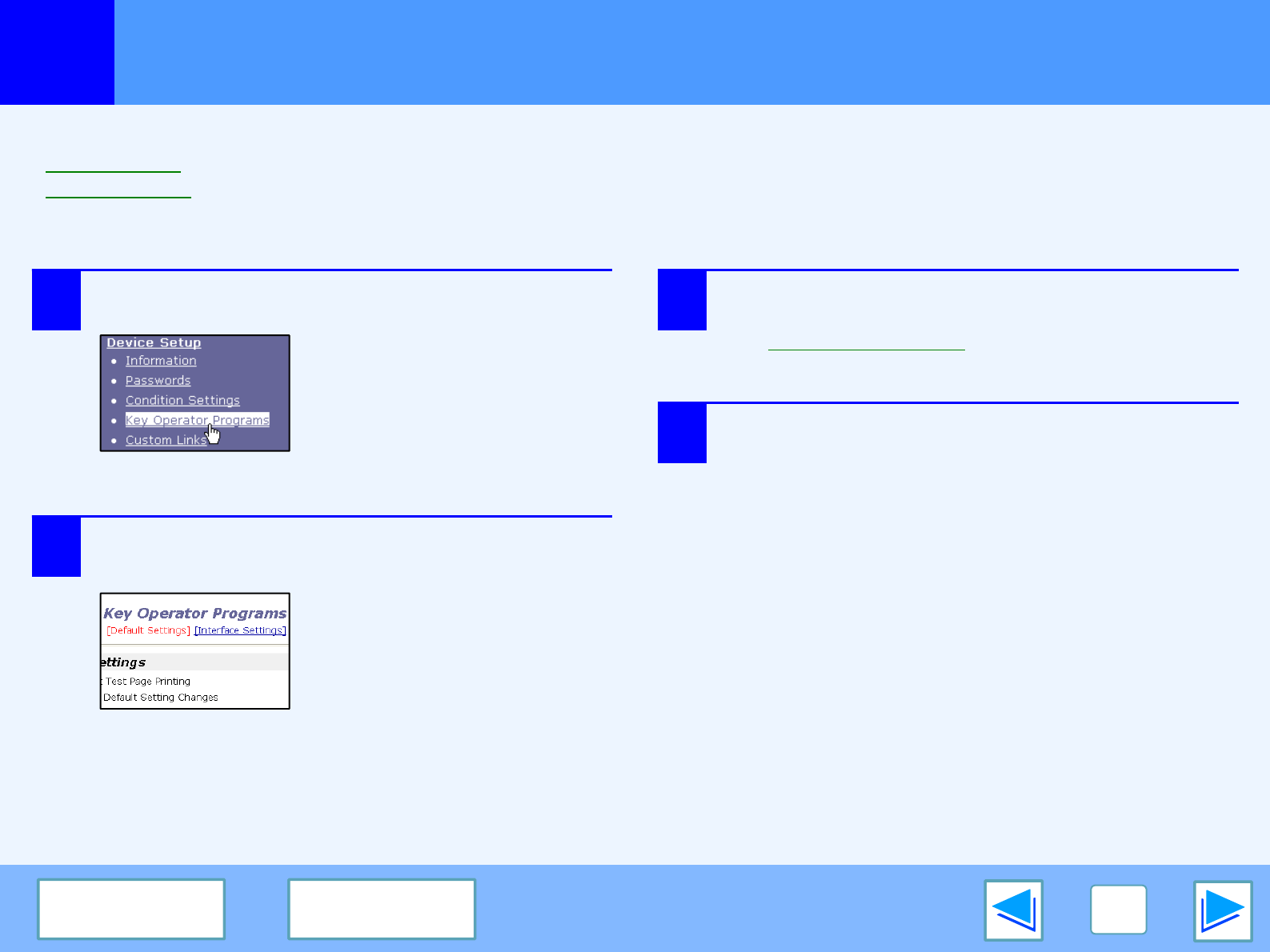This screenshot has width=1270, height=952.
Task: Click the small white square between the arrows
Action: pos(1118,910)
